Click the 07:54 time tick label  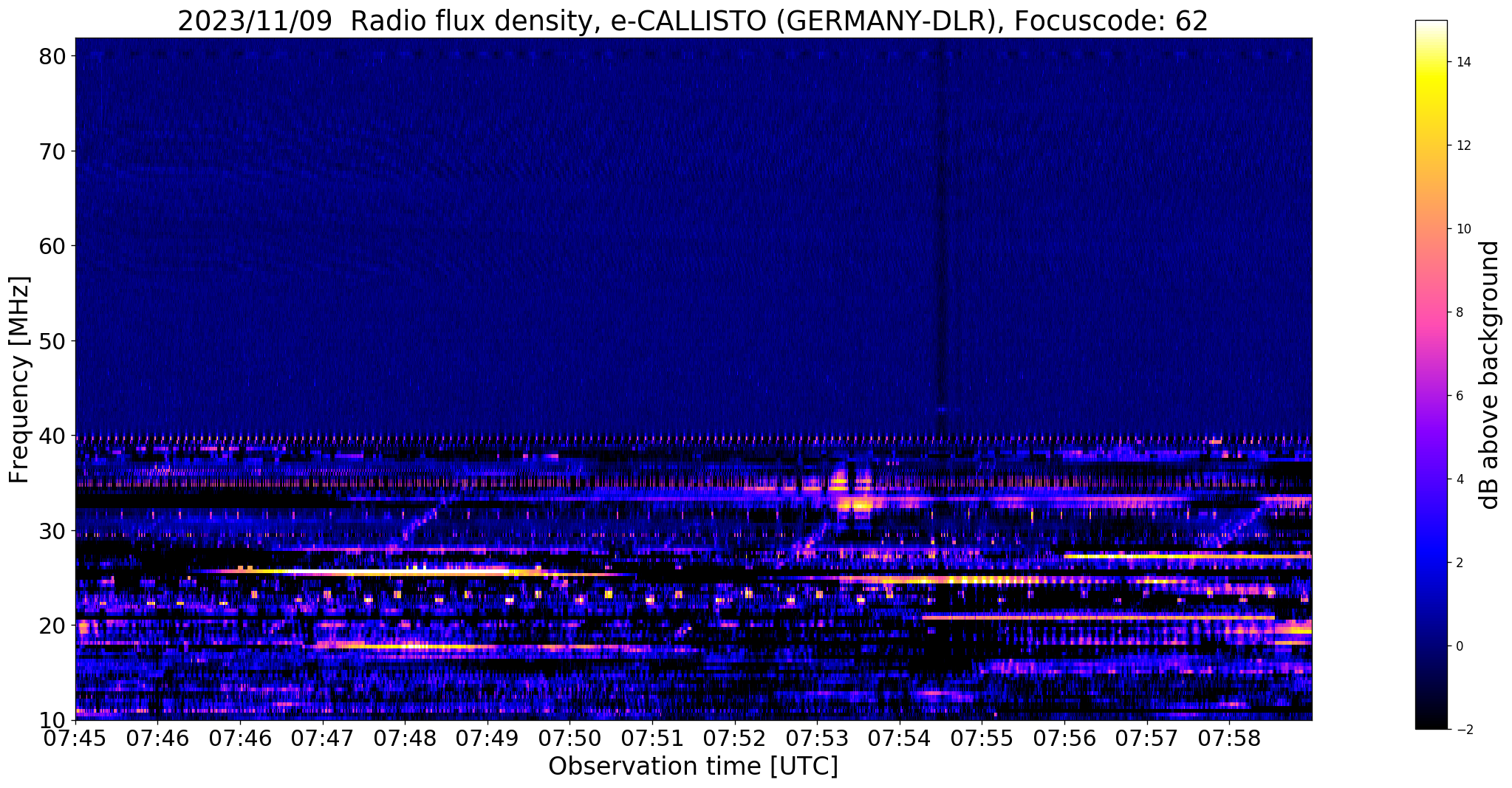(900, 739)
